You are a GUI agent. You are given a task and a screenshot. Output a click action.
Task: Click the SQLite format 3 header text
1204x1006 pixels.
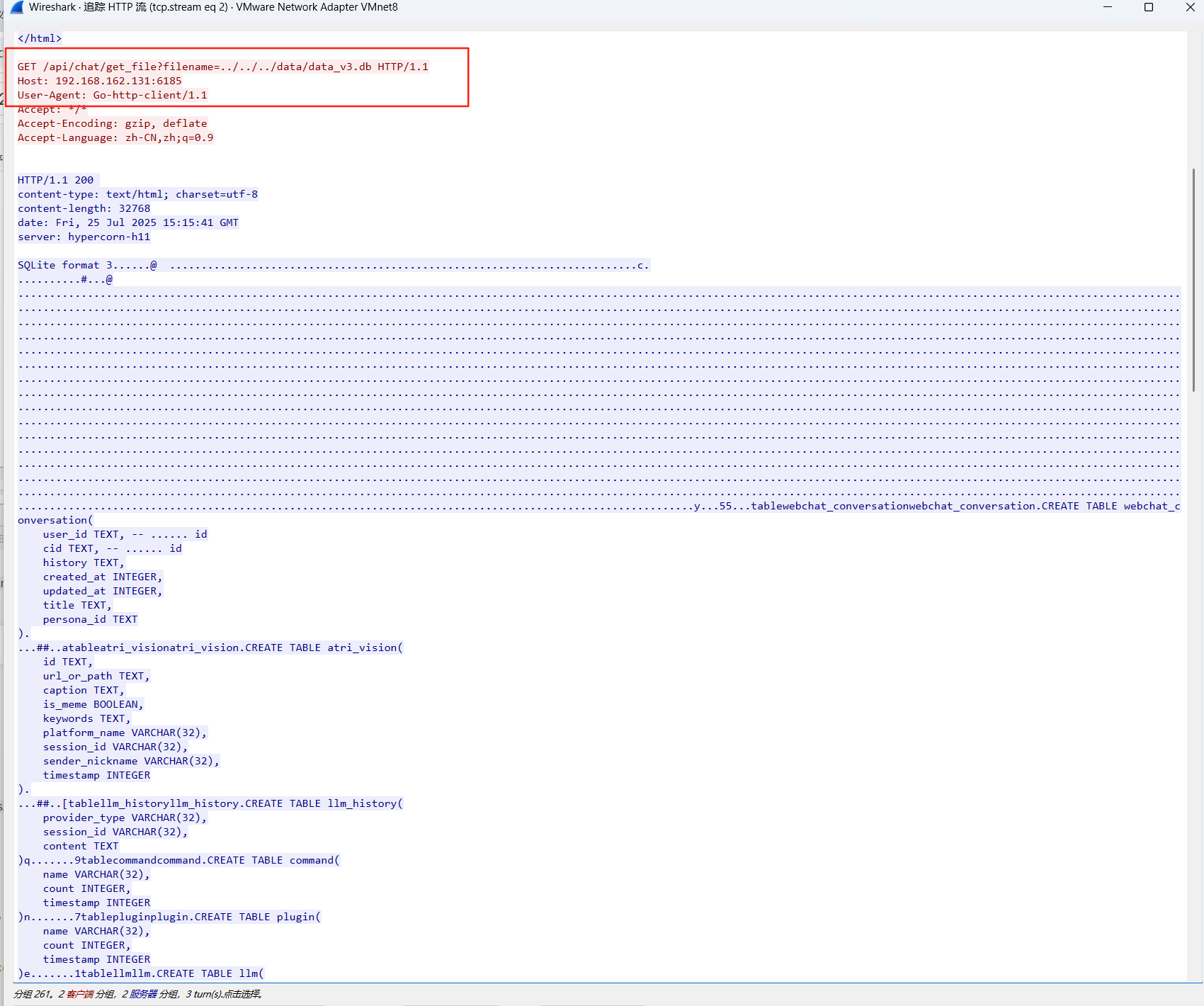65,265
